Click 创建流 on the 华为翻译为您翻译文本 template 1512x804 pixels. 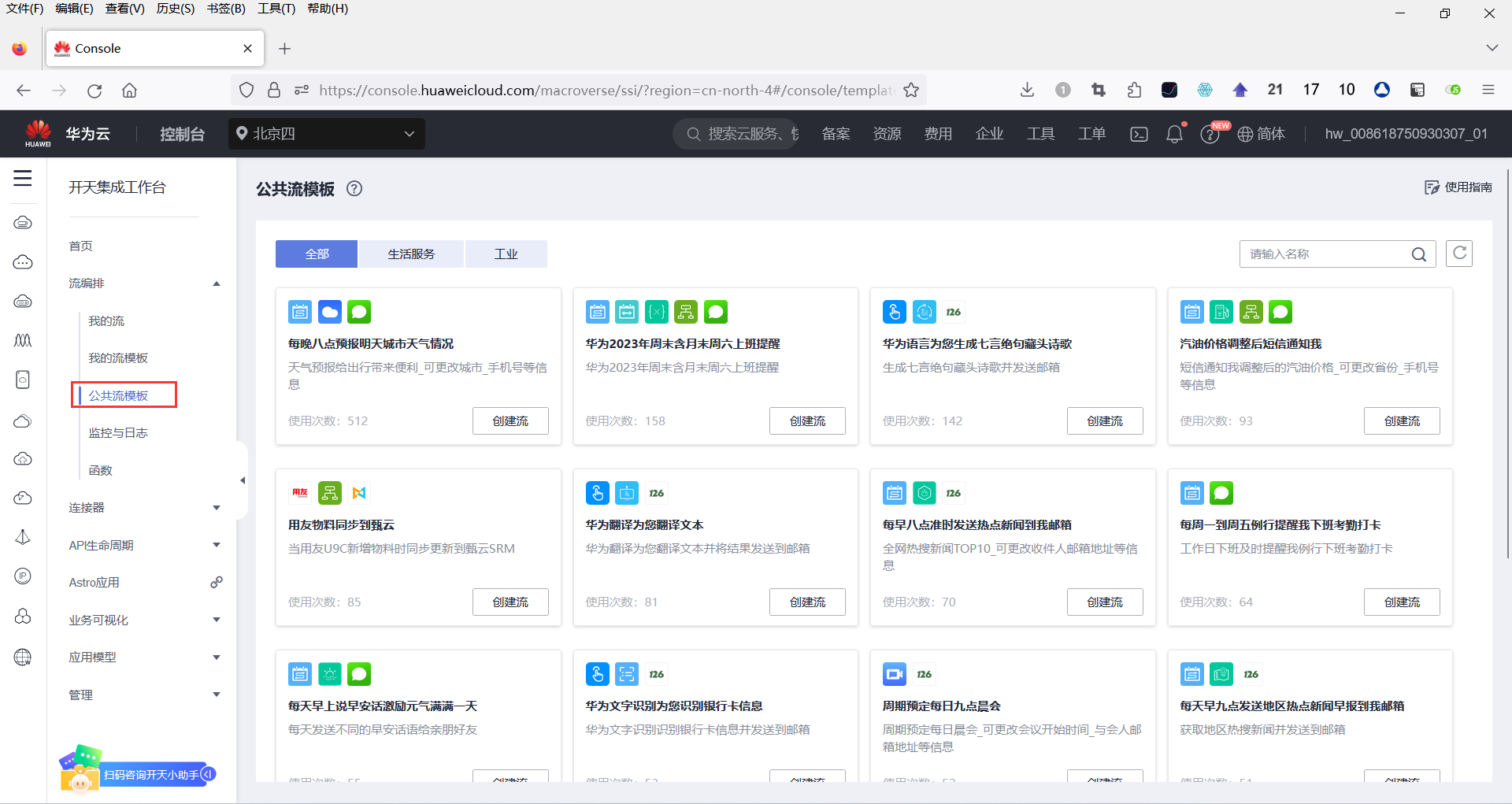[807, 602]
